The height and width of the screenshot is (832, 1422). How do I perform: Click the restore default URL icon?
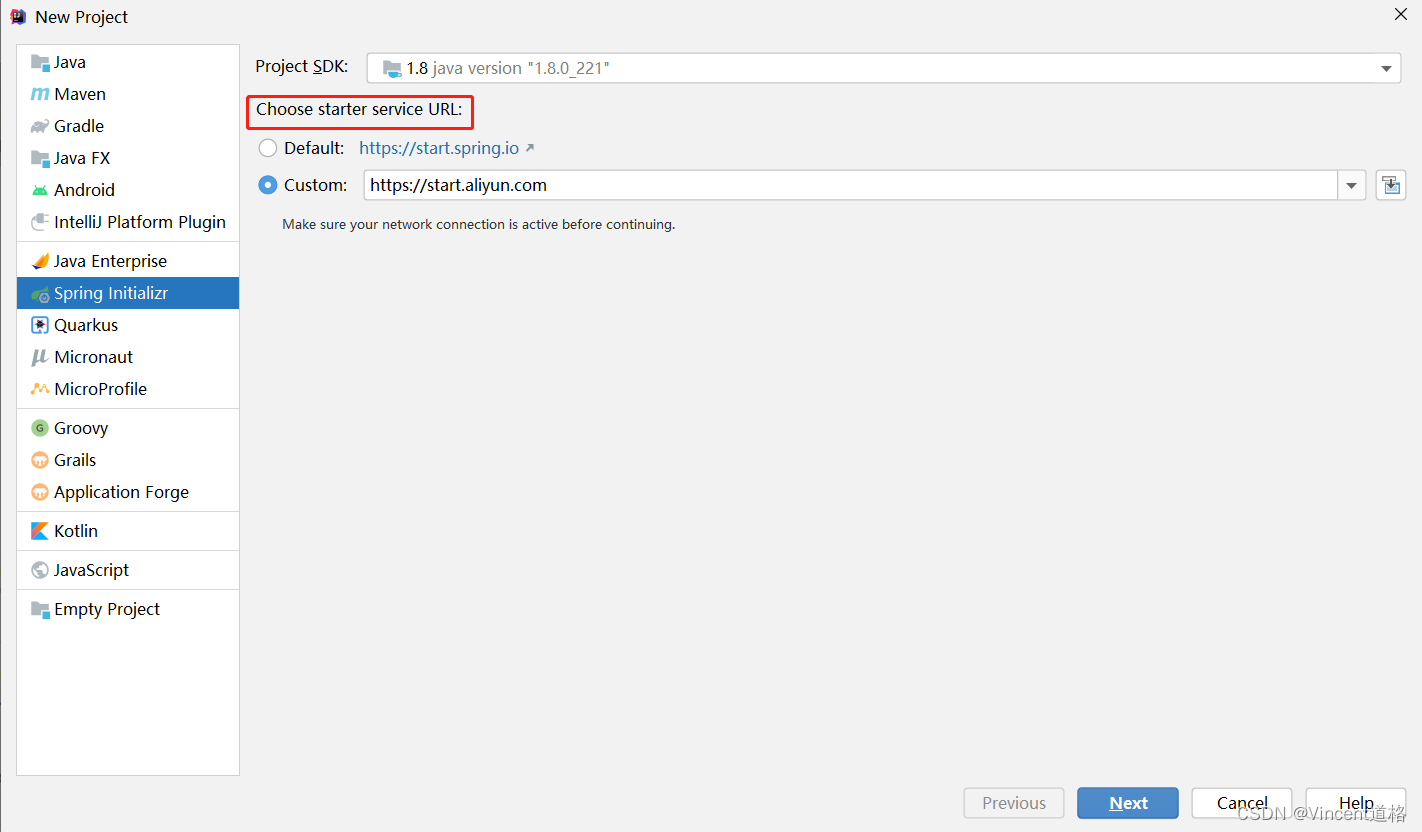(x=1390, y=184)
